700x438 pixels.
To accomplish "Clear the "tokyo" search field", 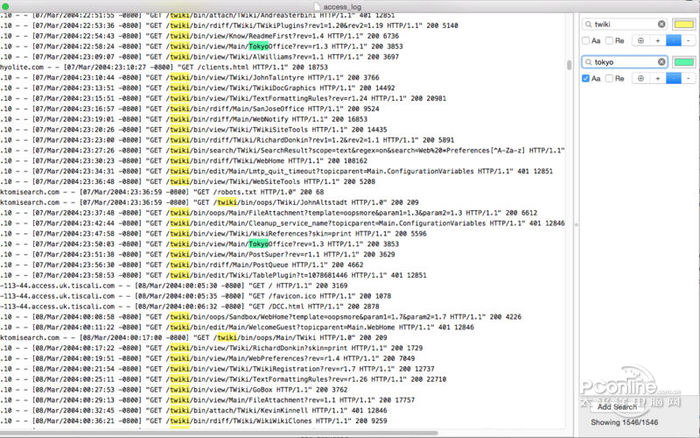I will [x=662, y=62].
